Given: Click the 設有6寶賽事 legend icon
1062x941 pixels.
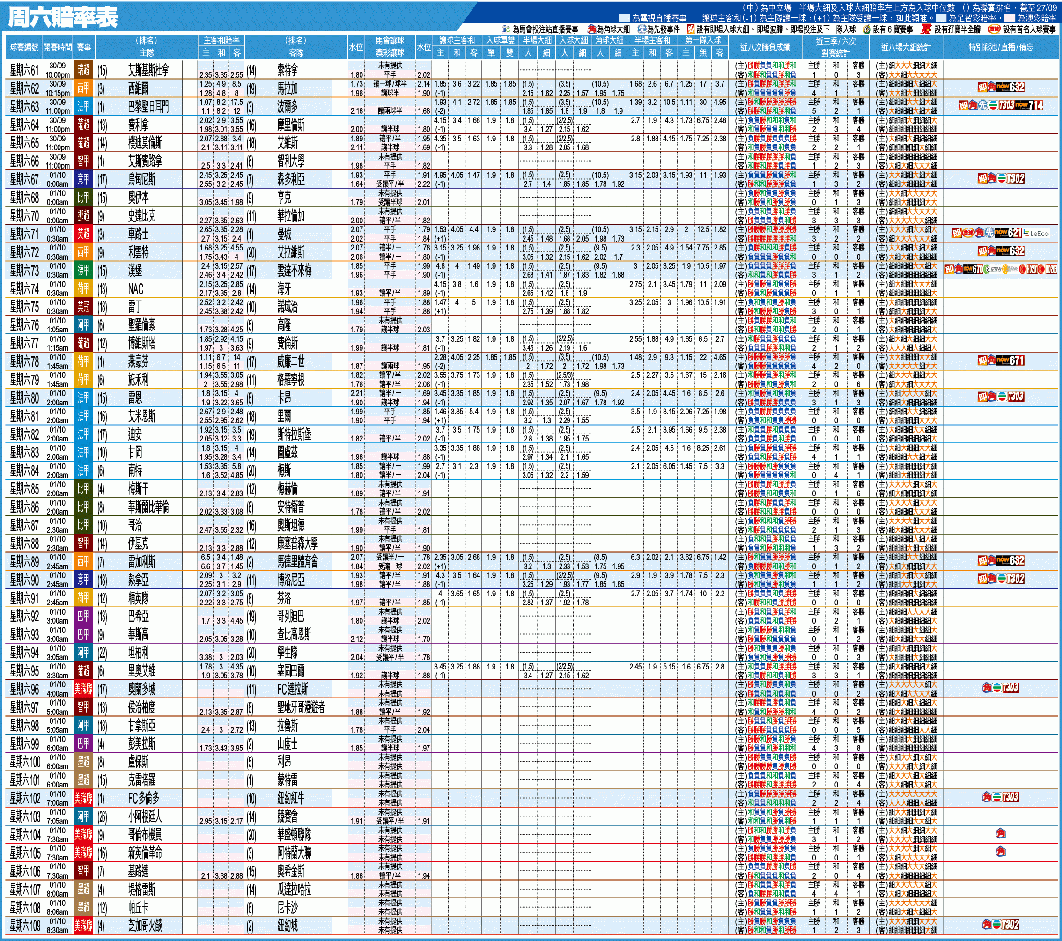Looking at the screenshot, I should (x=867, y=30).
